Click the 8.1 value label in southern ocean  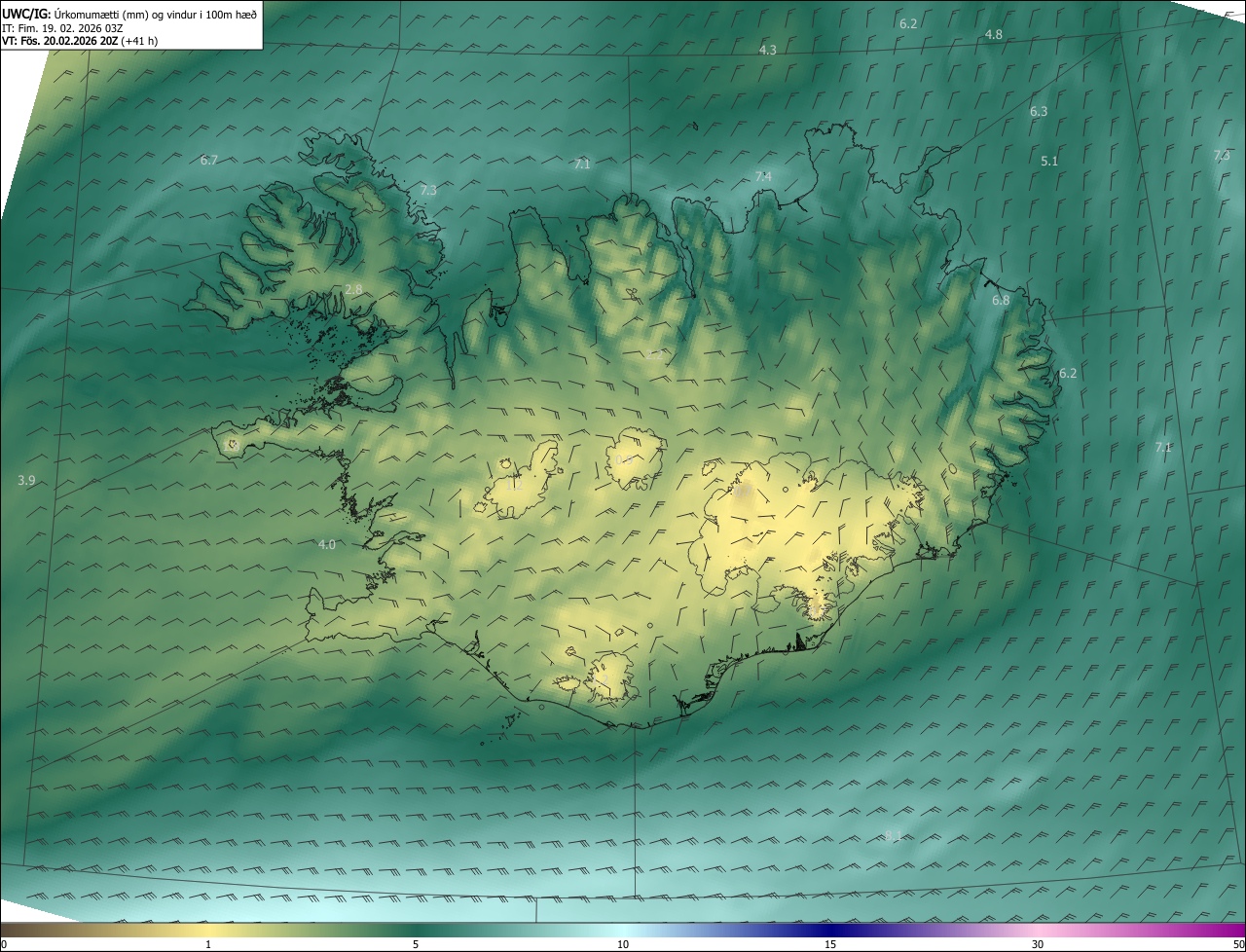click(893, 836)
